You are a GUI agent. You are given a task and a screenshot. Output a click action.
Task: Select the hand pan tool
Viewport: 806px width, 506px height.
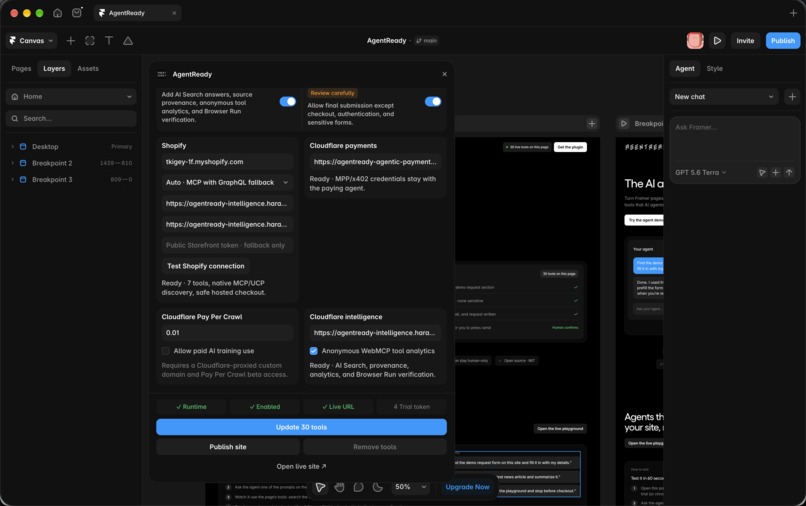coord(339,487)
